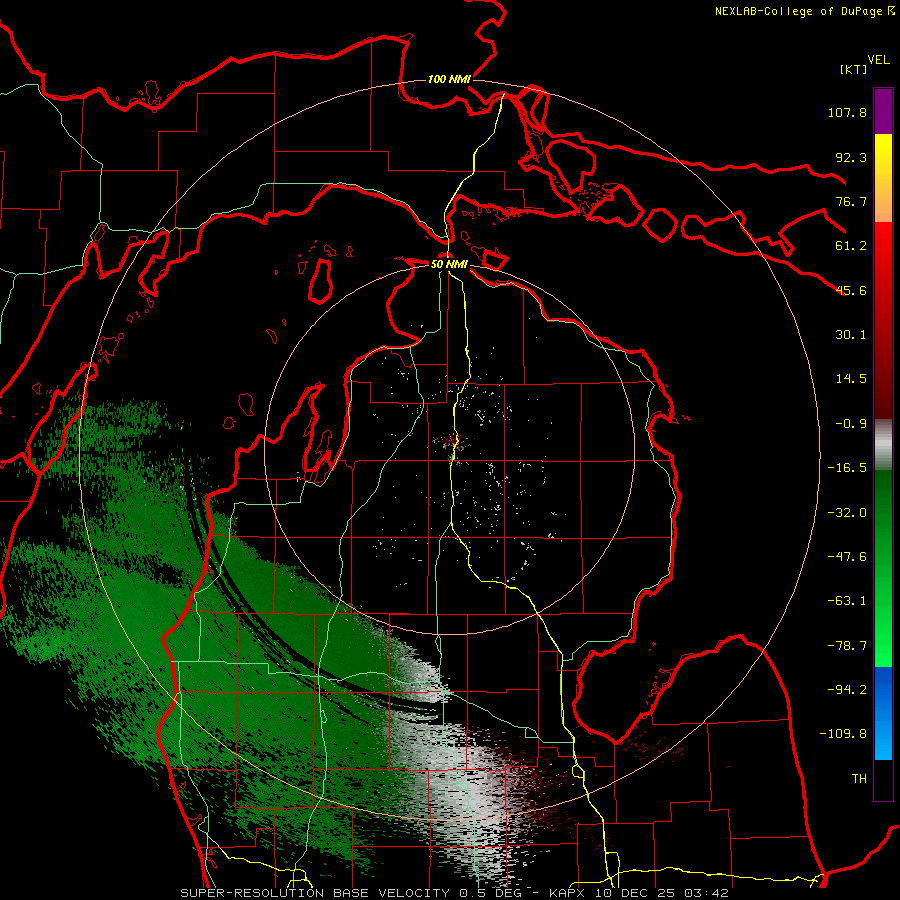Click the Super-Resolution Base Velocity caption
The width and height of the screenshot is (900, 900).
pos(455,893)
